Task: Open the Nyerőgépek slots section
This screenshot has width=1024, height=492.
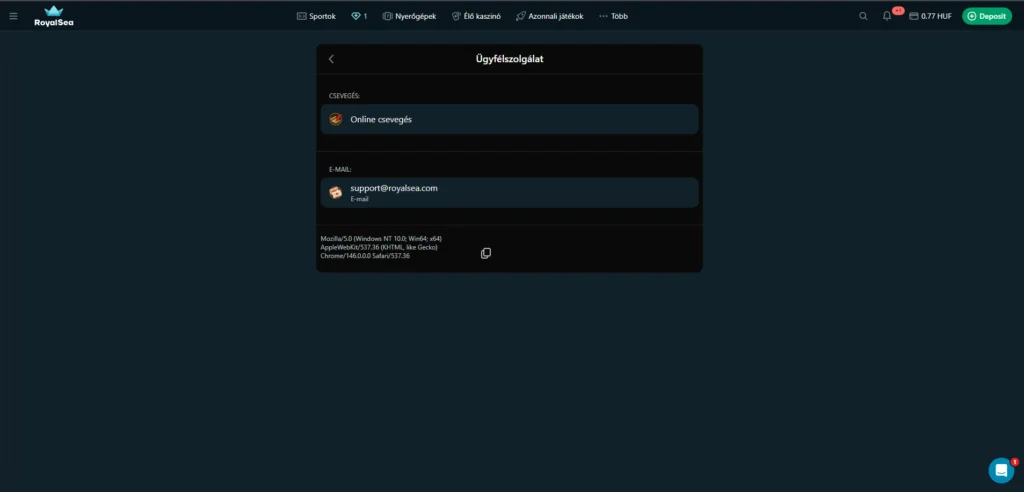Action: (x=409, y=16)
